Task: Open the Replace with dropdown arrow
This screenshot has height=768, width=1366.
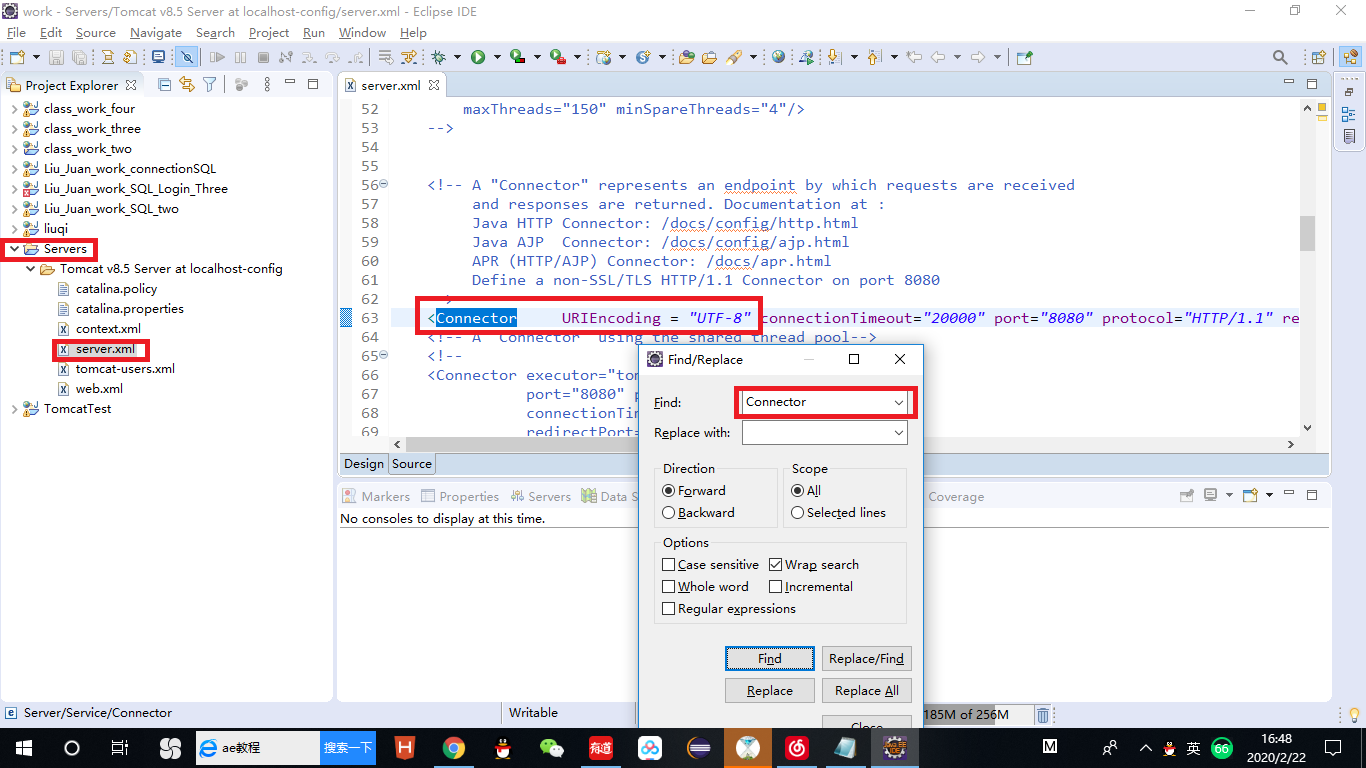Action: click(x=898, y=433)
